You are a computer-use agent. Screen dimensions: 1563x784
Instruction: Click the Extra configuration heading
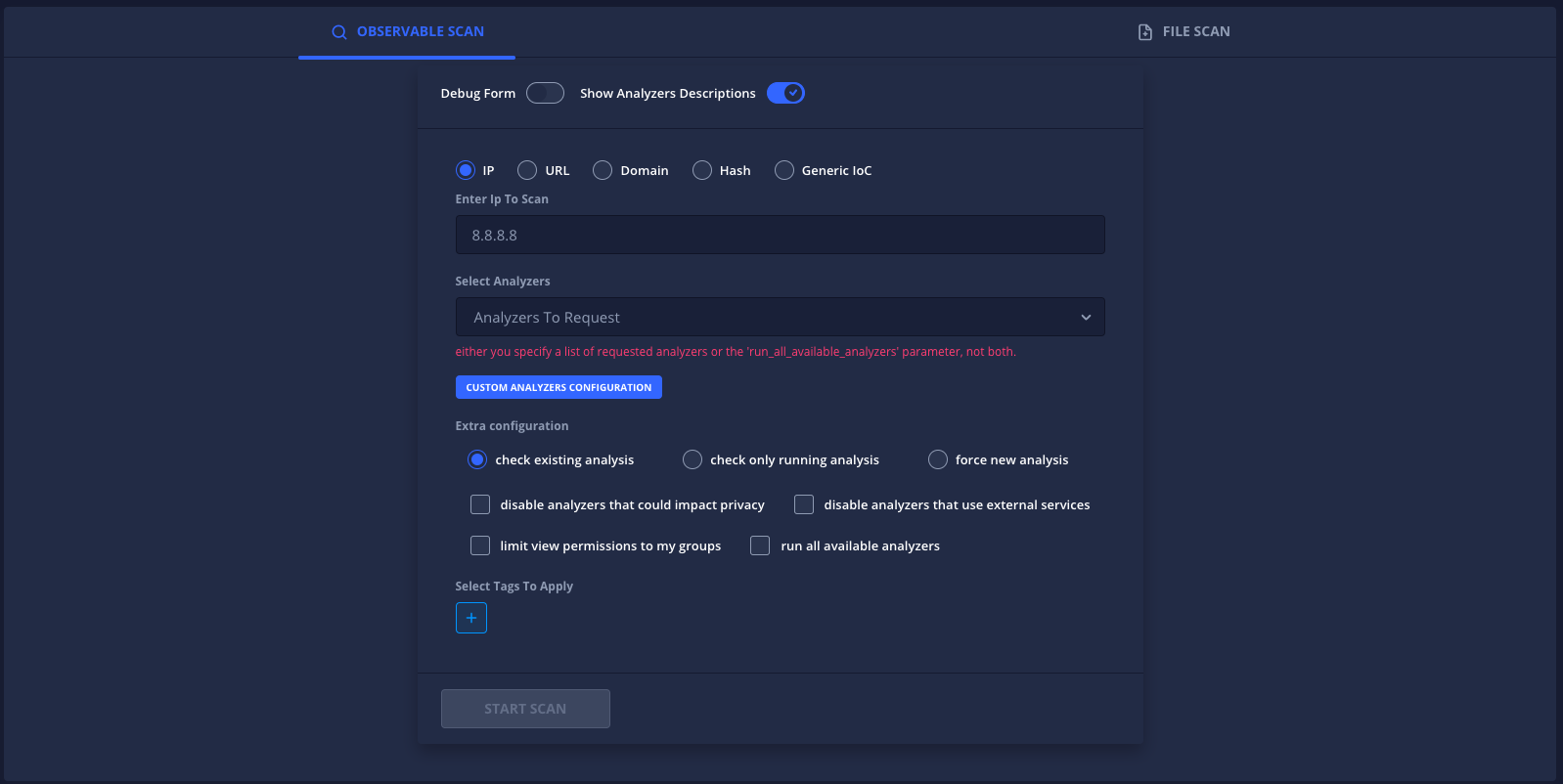pyautogui.click(x=512, y=426)
